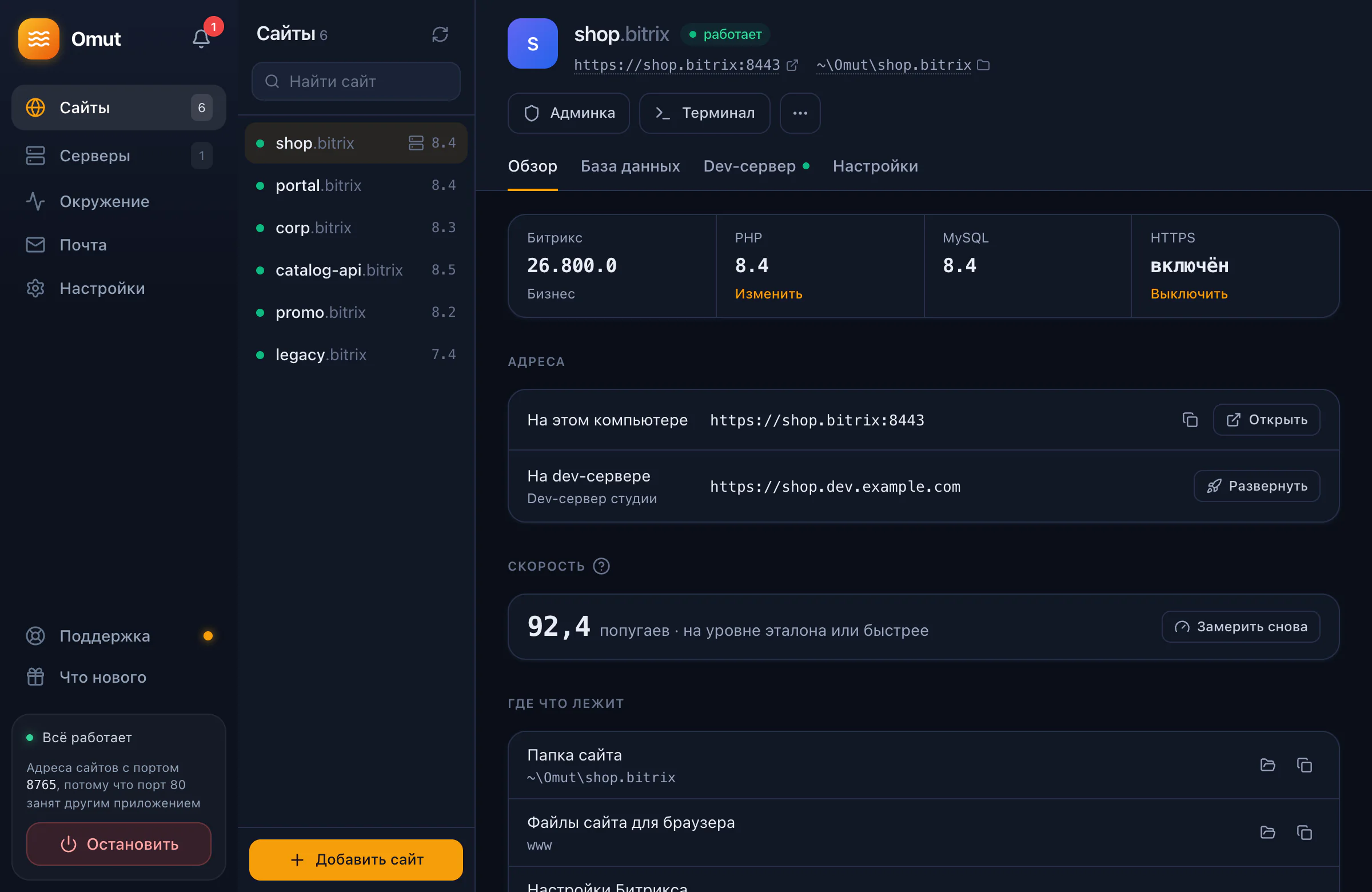The image size is (1372, 892).
Task: Click Замерить снова to re-measure speed
Action: [1241, 627]
